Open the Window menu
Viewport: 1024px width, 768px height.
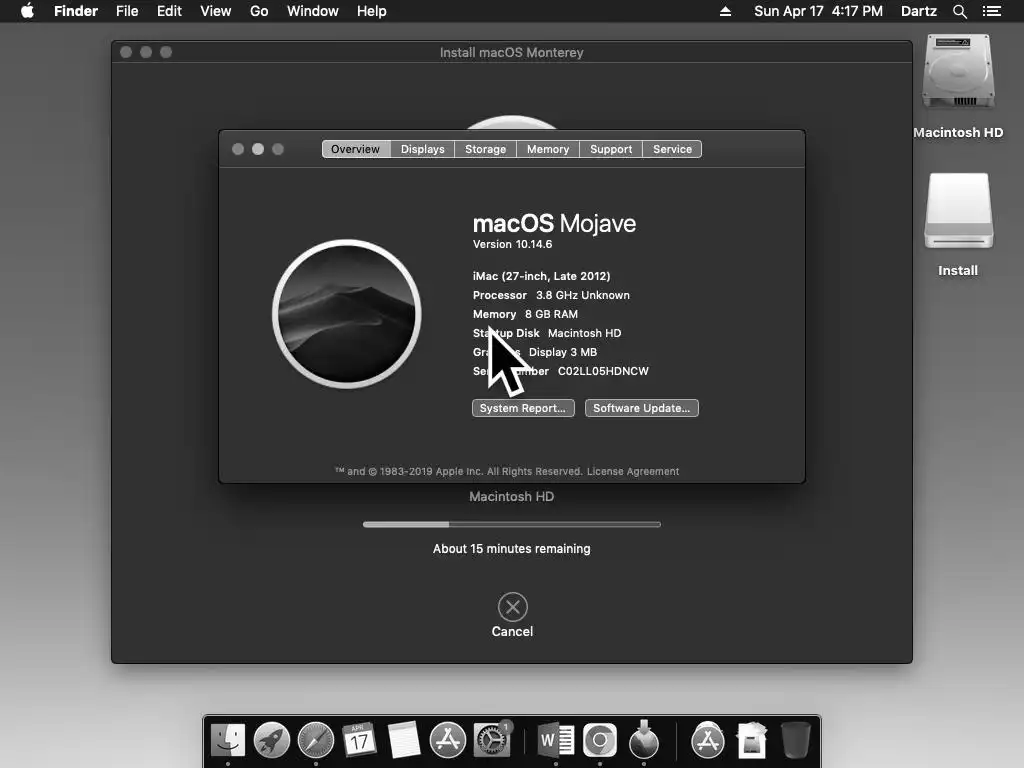[313, 11]
